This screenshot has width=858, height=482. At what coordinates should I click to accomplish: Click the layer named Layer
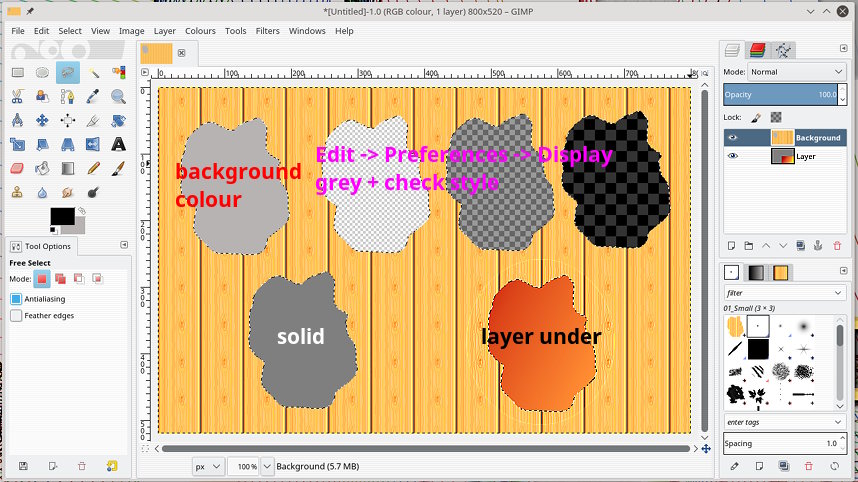[x=804, y=156]
